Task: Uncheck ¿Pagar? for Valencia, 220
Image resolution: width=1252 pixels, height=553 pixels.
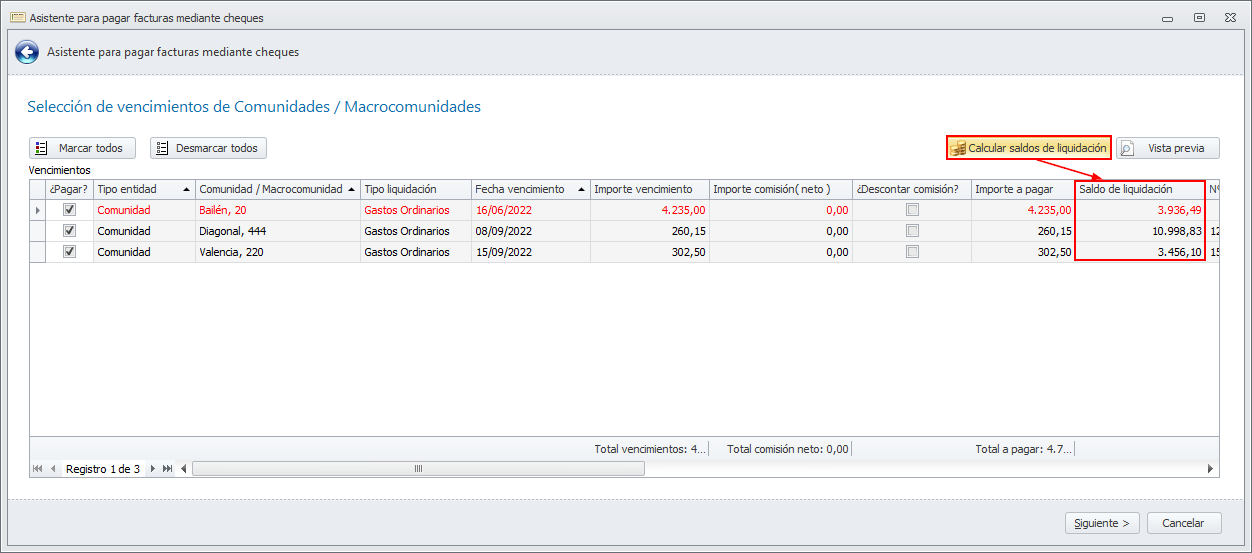Action: tap(69, 252)
